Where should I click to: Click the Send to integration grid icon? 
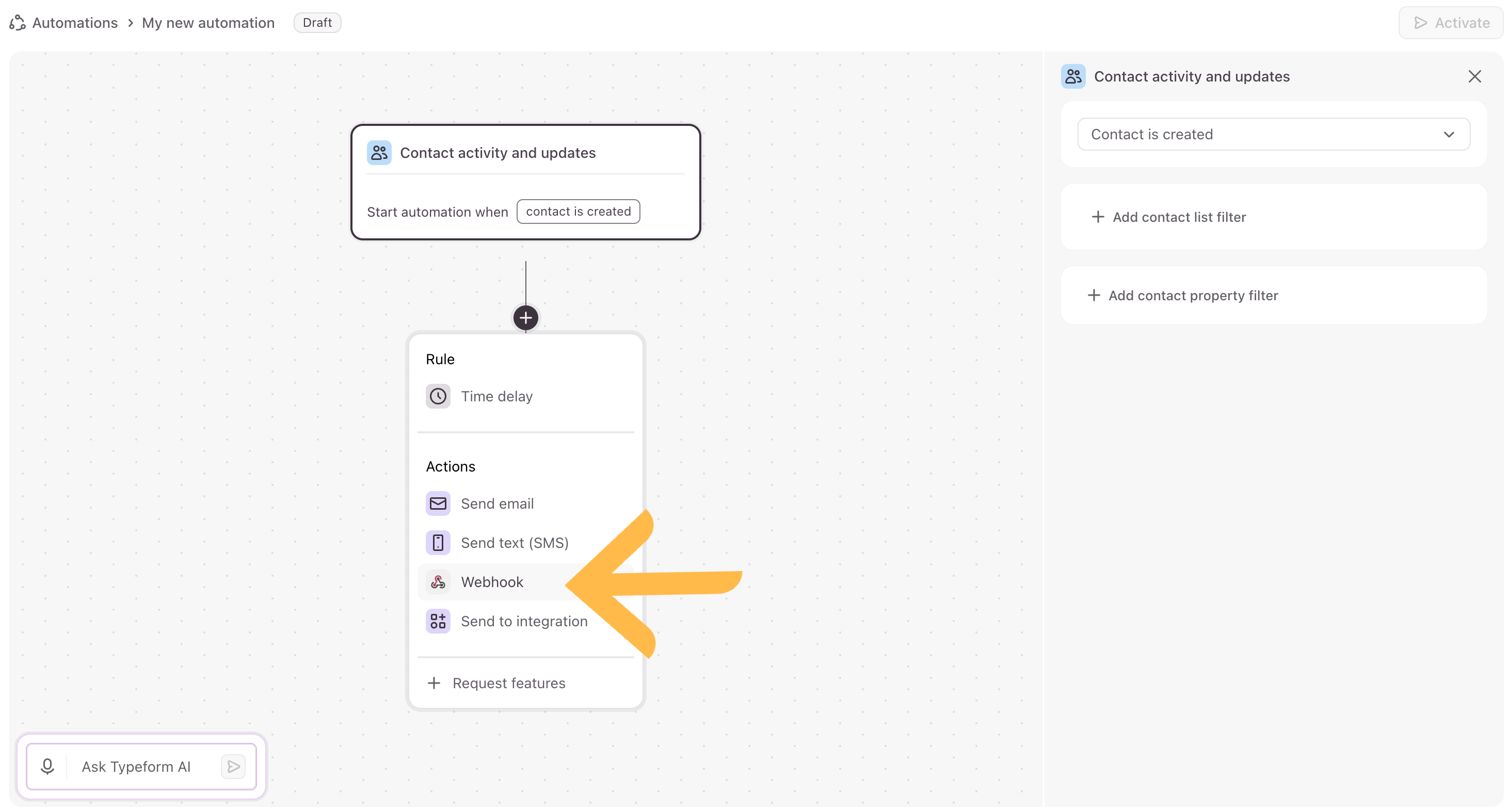pyautogui.click(x=438, y=621)
